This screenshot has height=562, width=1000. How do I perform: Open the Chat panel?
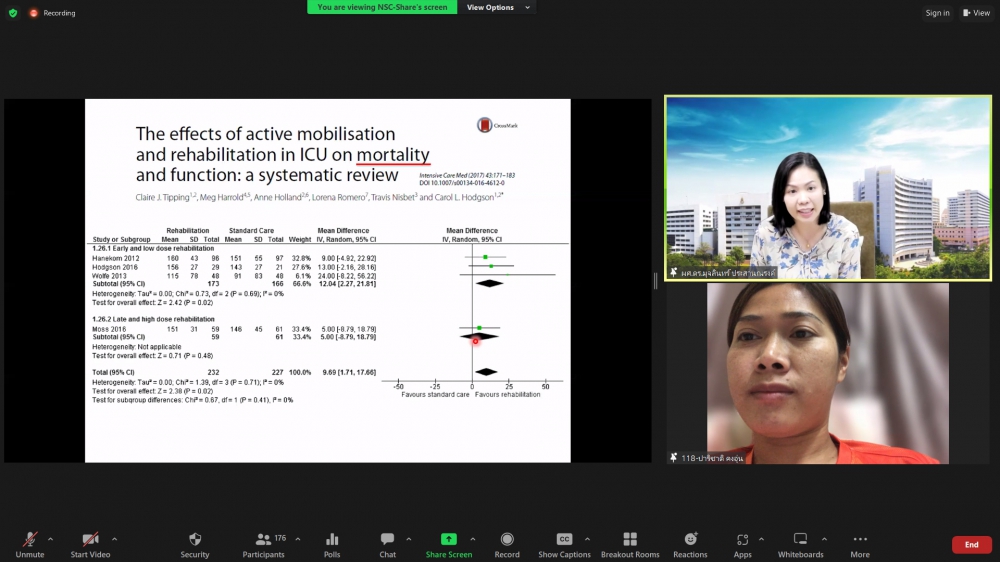click(387, 540)
